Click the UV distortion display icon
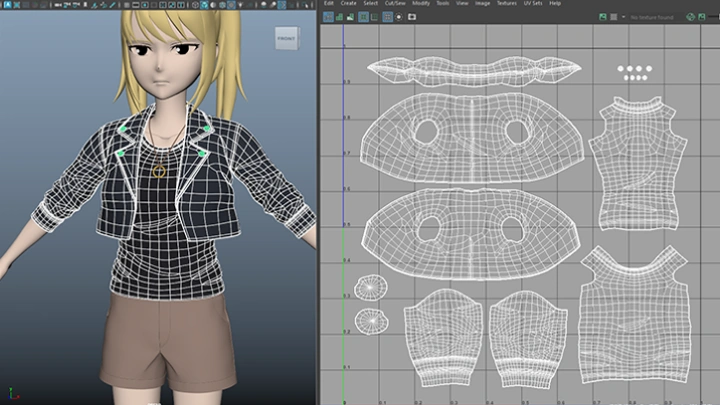Image resolution: width=720 pixels, height=405 pixels. pos(350,17)
